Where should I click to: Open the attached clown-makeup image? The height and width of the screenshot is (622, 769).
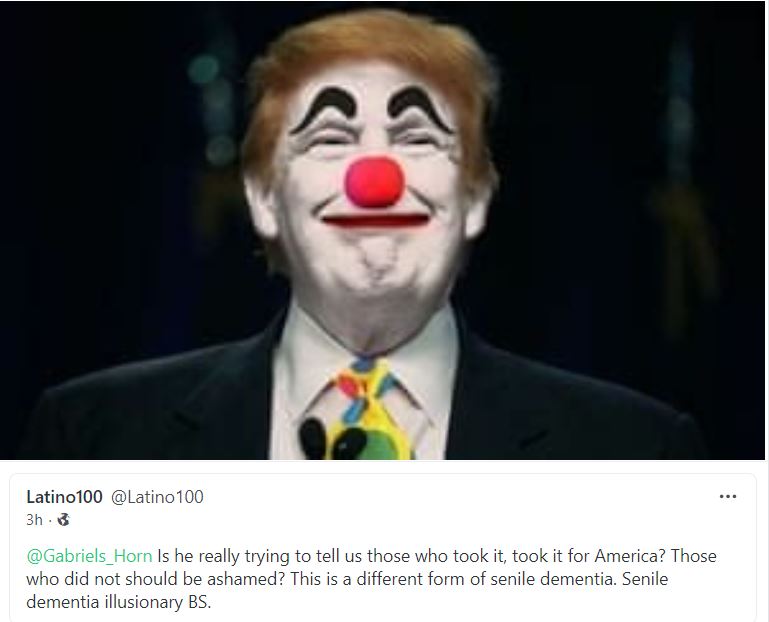coord(382,231)
